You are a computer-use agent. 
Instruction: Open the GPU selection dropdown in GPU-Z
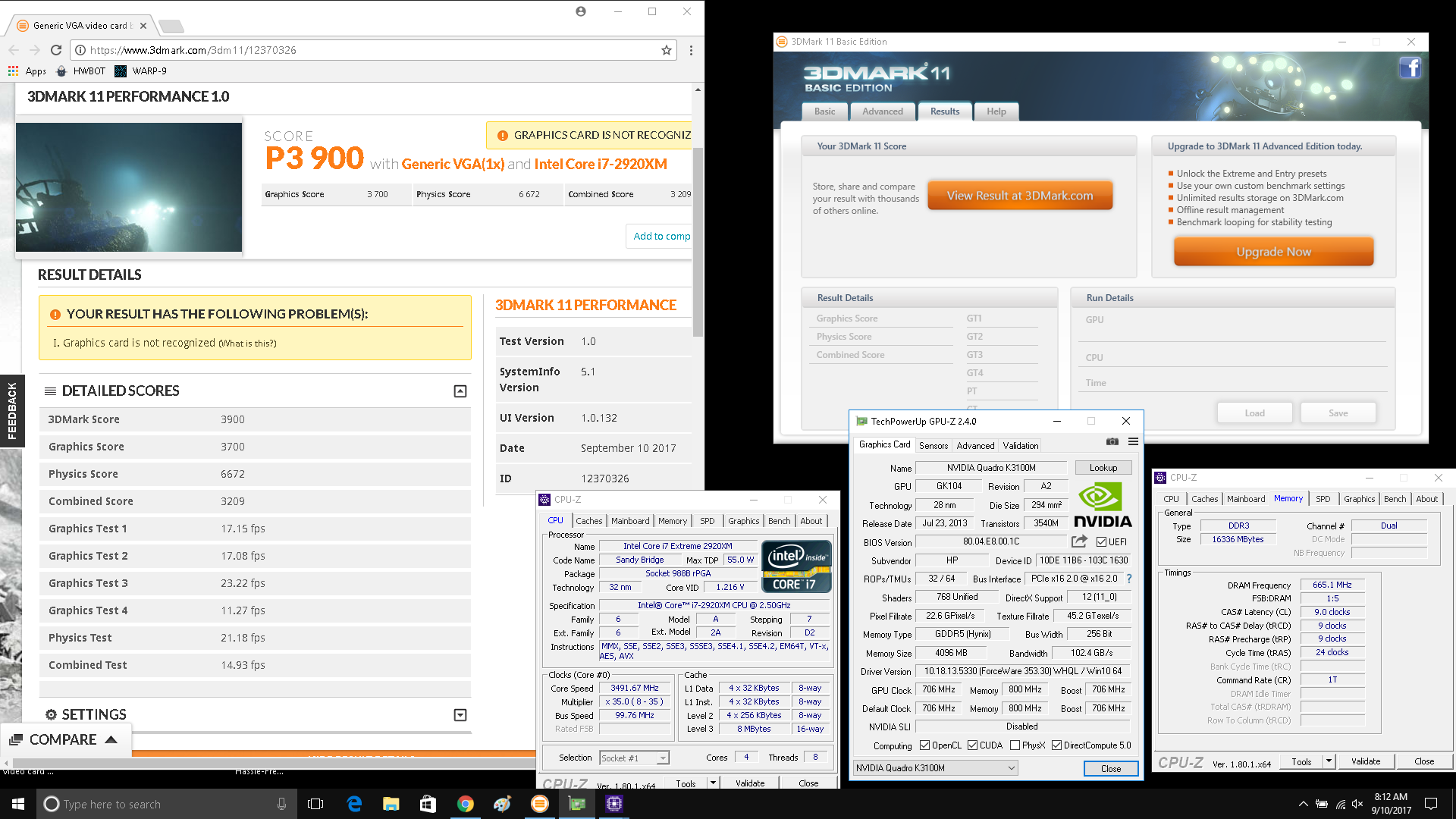(x=936, y=768)
